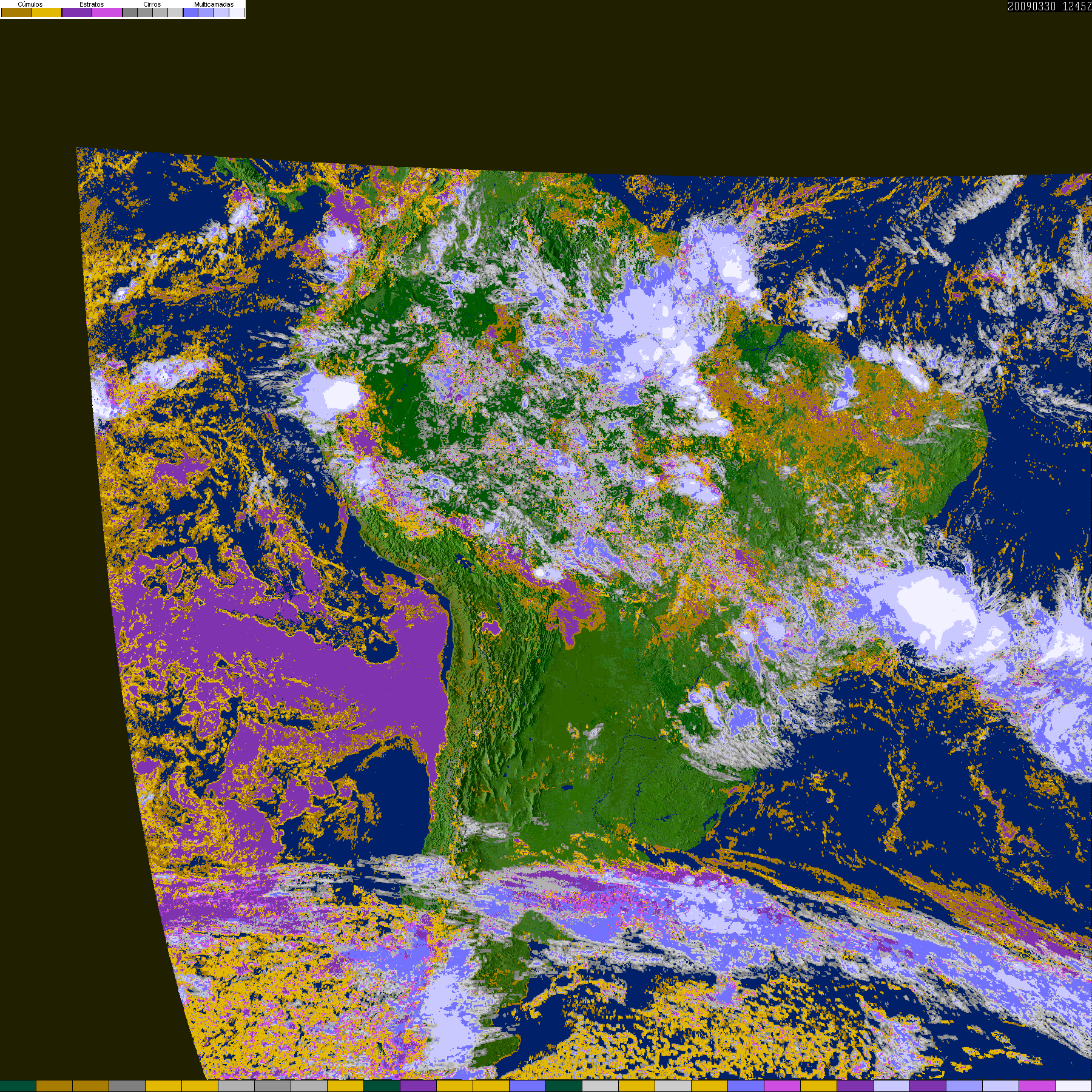
Task: Select the near-white Multicamadas swatch
Action: pyautogui.click(x=237, y=13)
